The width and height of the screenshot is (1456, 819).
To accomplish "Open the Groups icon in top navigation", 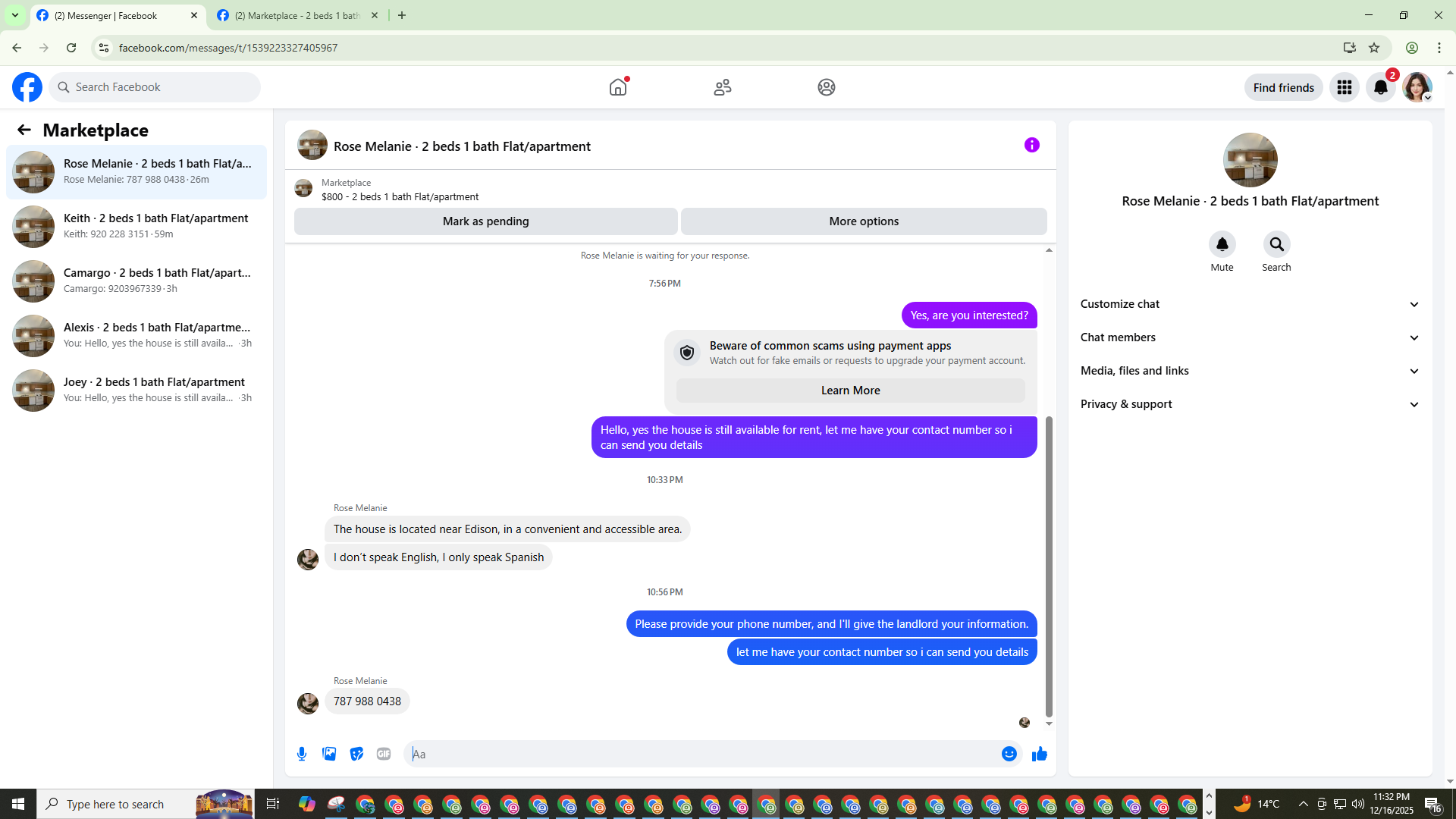I will 827,87.
